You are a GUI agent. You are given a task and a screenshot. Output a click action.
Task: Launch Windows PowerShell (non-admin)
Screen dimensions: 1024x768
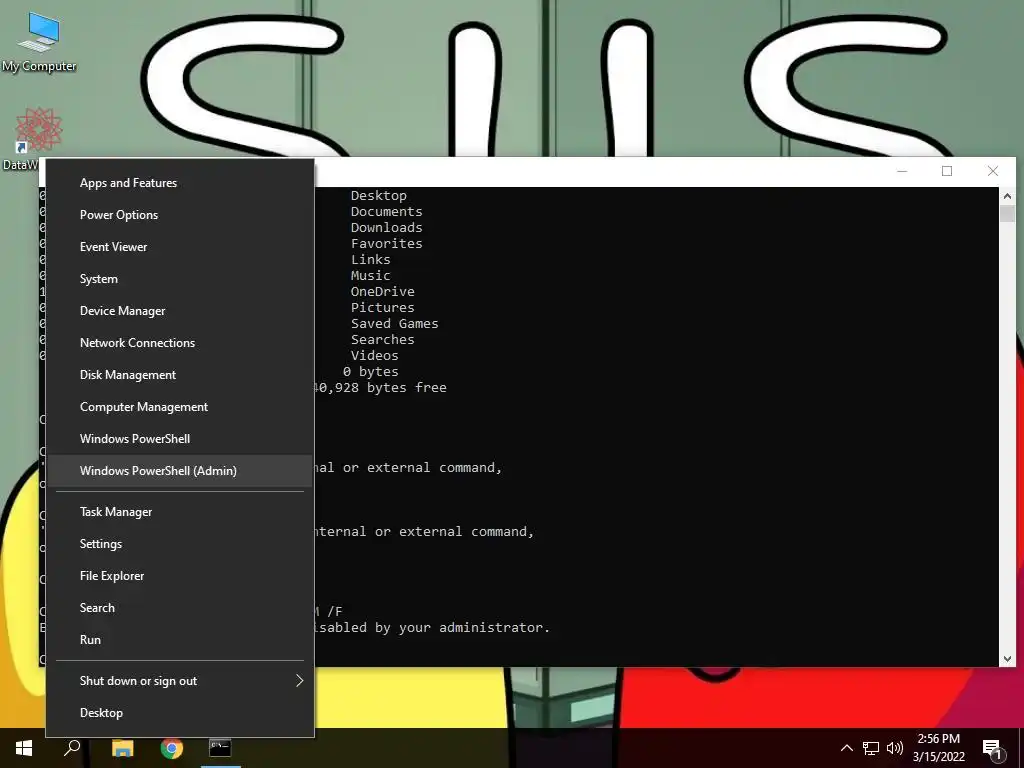[180, 439]
